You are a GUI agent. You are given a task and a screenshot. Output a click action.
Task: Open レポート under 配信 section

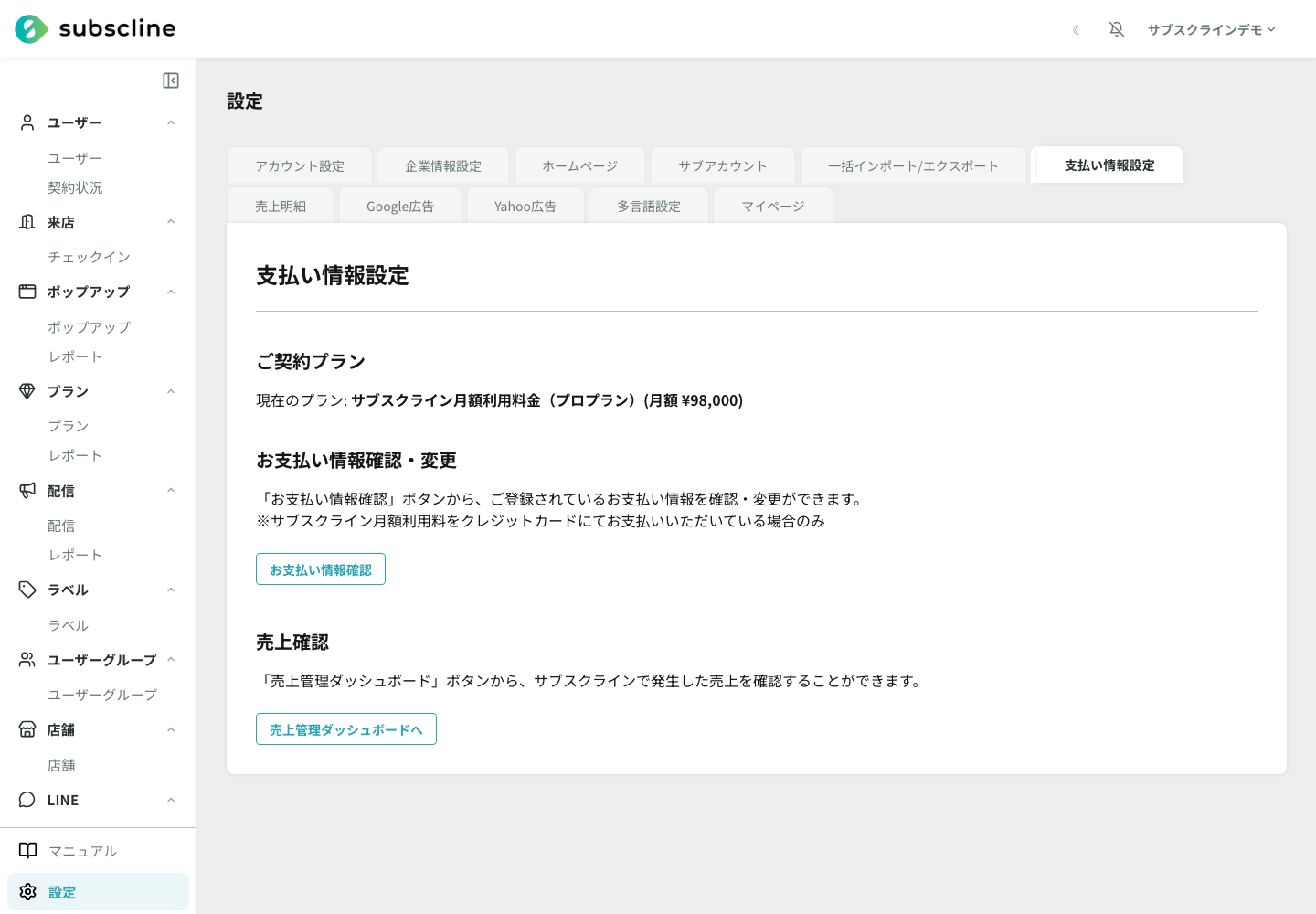pyautogui.click(x=75, y=555)
